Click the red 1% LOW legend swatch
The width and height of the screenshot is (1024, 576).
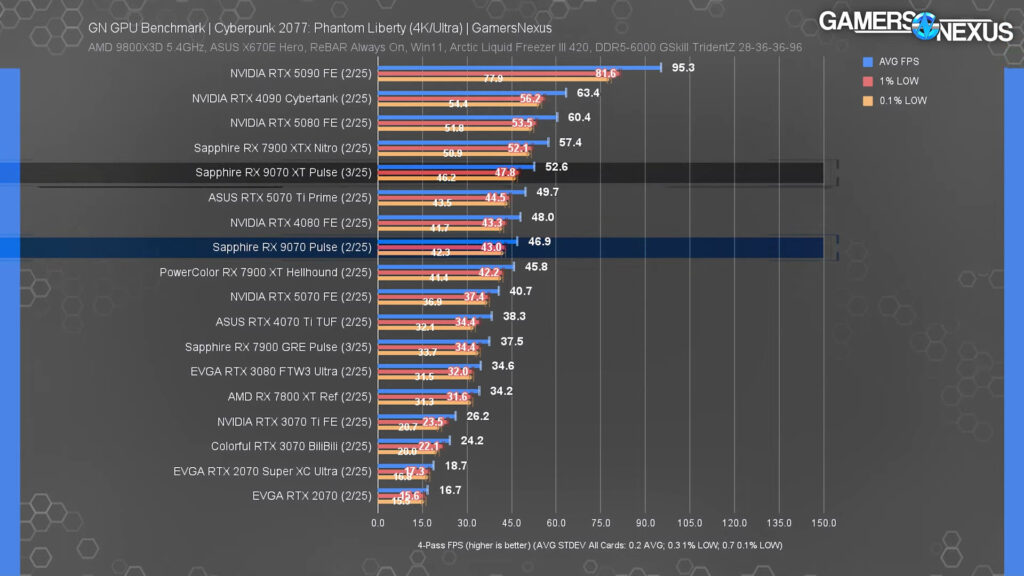pos(867,82)
